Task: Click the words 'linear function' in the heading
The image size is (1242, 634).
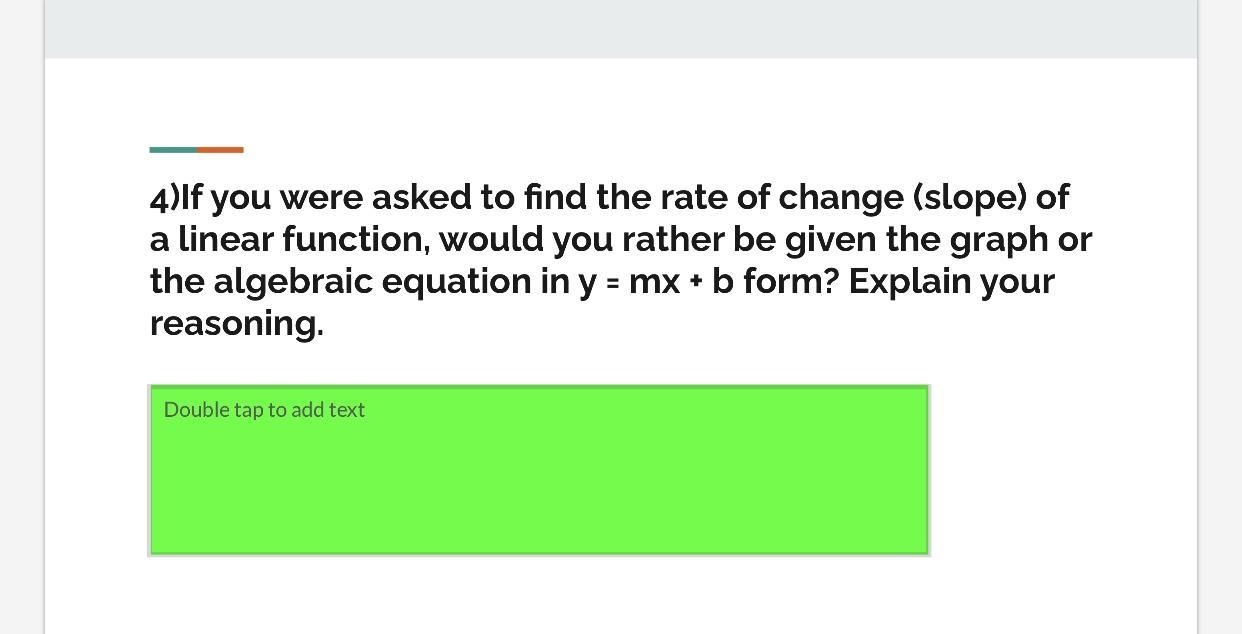Action: click(304, 239)
